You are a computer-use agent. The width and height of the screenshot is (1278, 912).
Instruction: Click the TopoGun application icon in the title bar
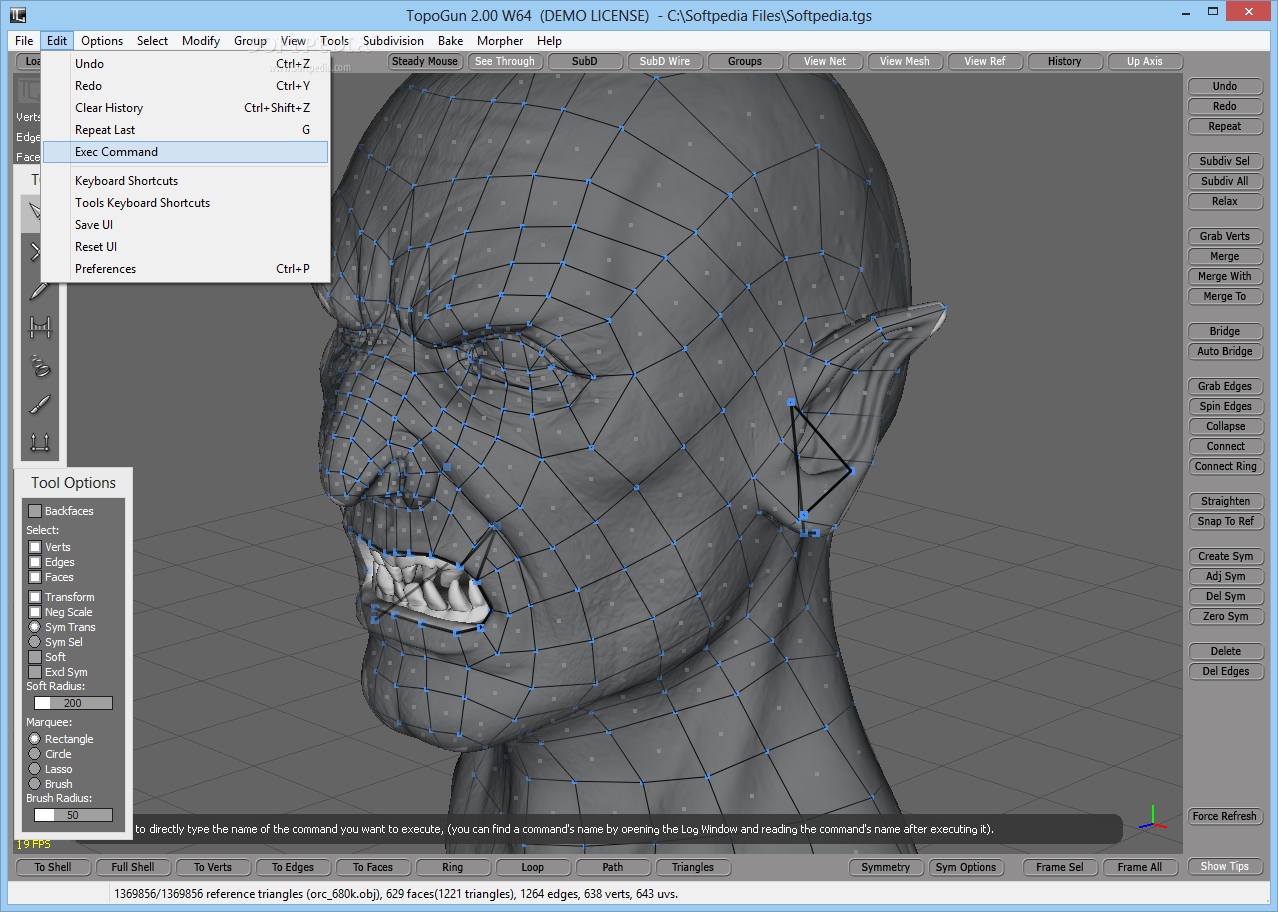click(18, 15)
